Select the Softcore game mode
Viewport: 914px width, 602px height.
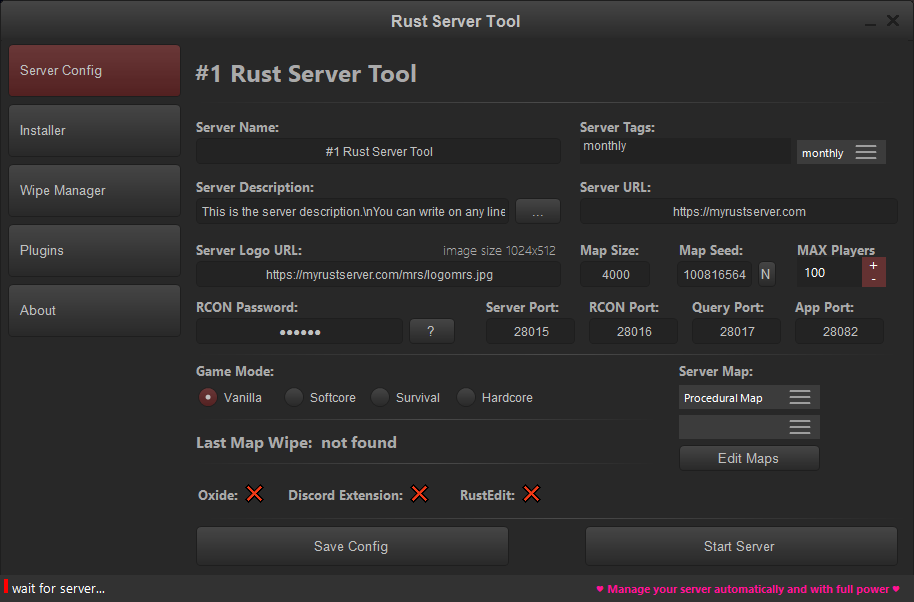[x=294, y=398]
